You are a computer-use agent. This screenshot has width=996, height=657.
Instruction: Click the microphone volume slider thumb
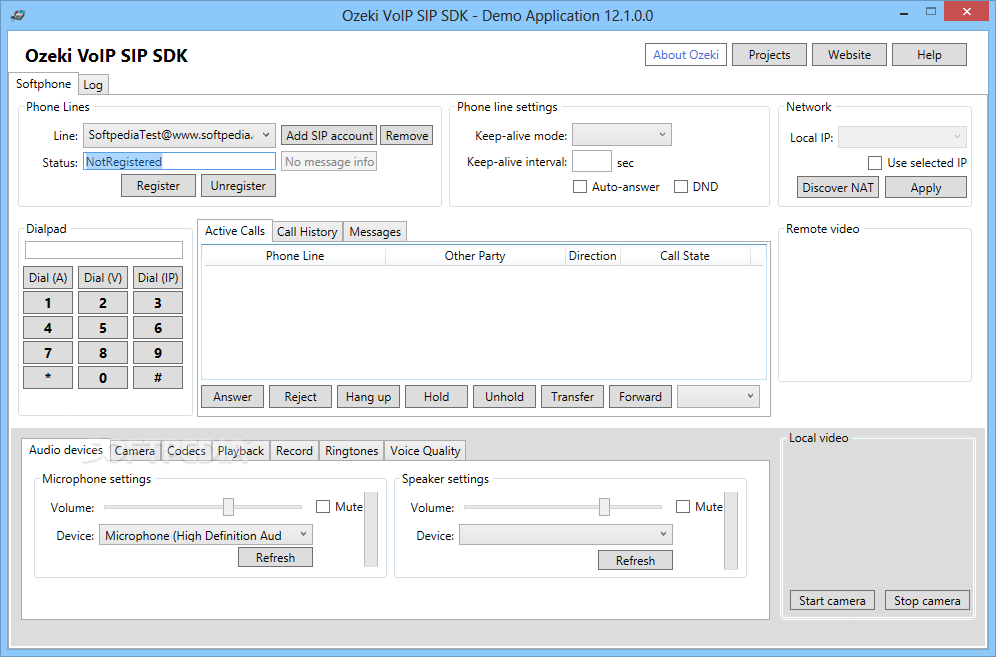(228, 506)
